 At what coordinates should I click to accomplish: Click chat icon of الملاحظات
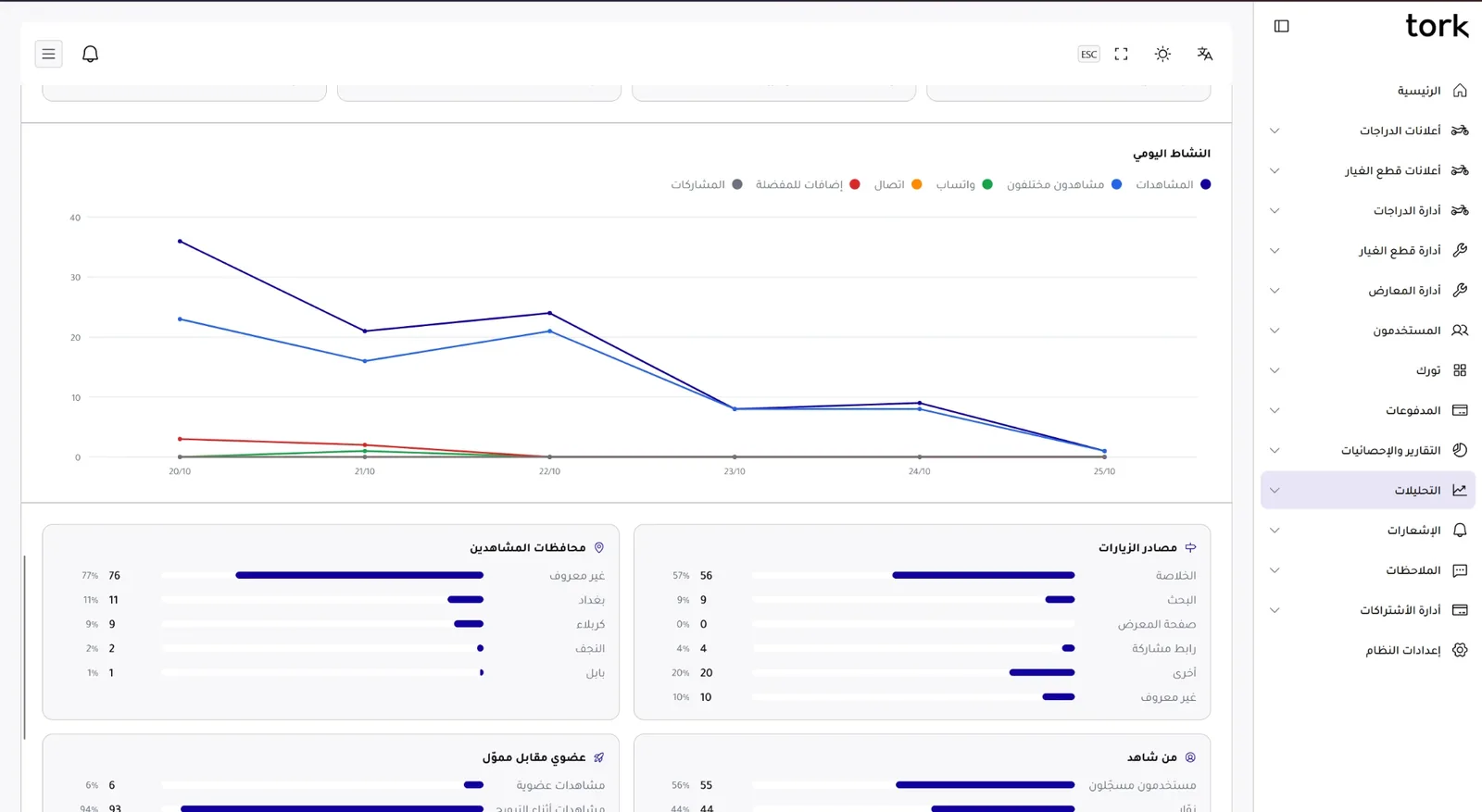coord(1460,570)
